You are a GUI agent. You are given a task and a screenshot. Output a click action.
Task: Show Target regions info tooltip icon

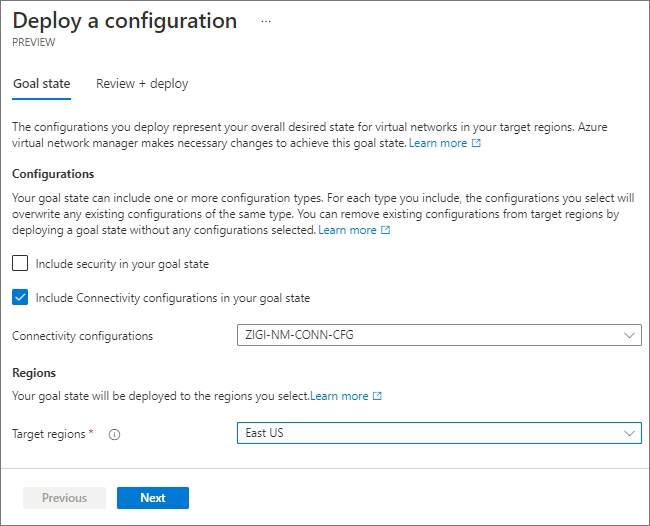114,434
